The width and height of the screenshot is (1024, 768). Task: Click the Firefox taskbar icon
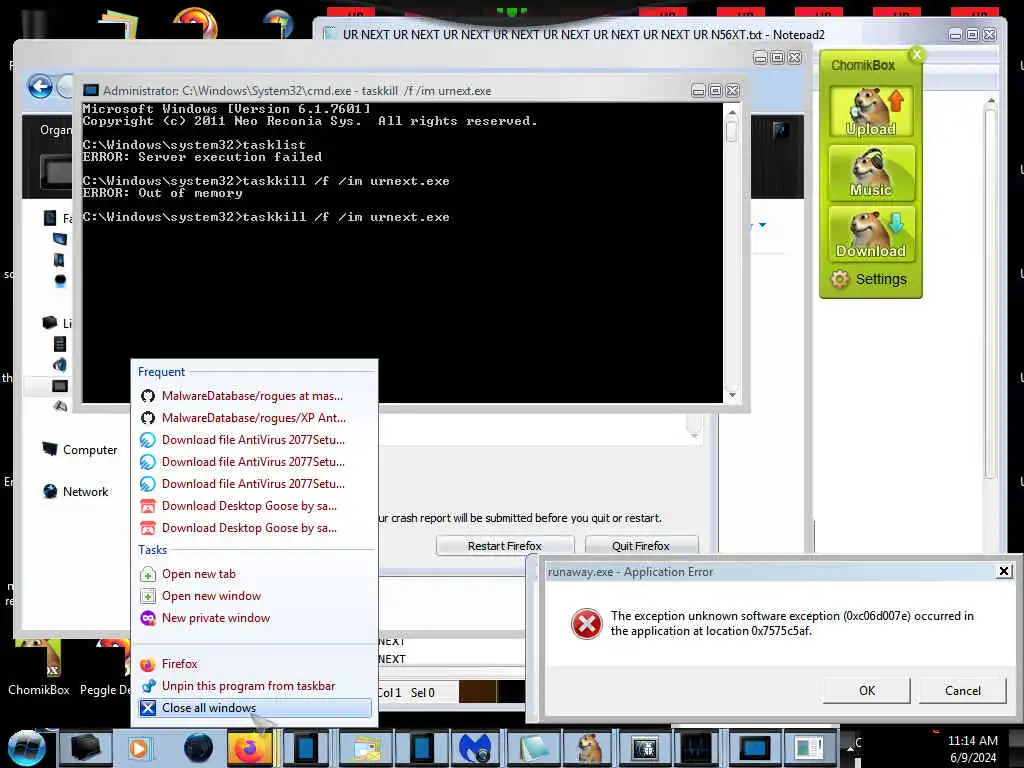249,748
